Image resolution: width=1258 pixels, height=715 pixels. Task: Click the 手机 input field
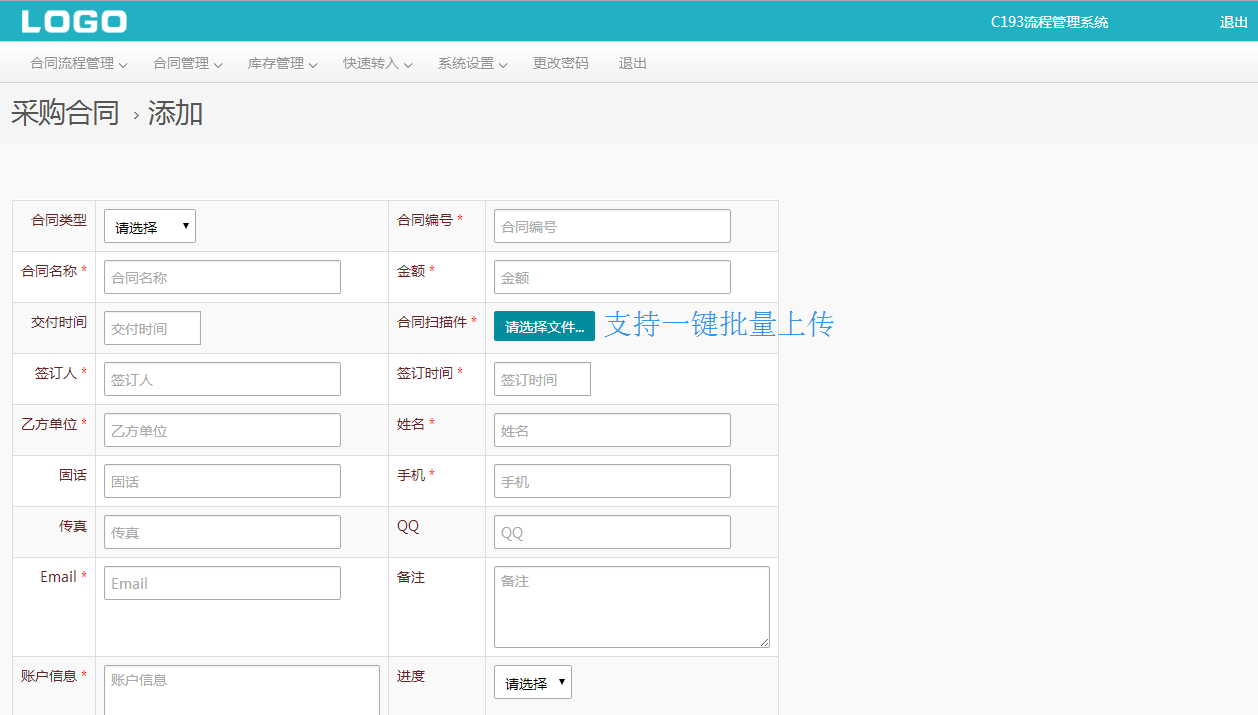(x=612, y=481)
